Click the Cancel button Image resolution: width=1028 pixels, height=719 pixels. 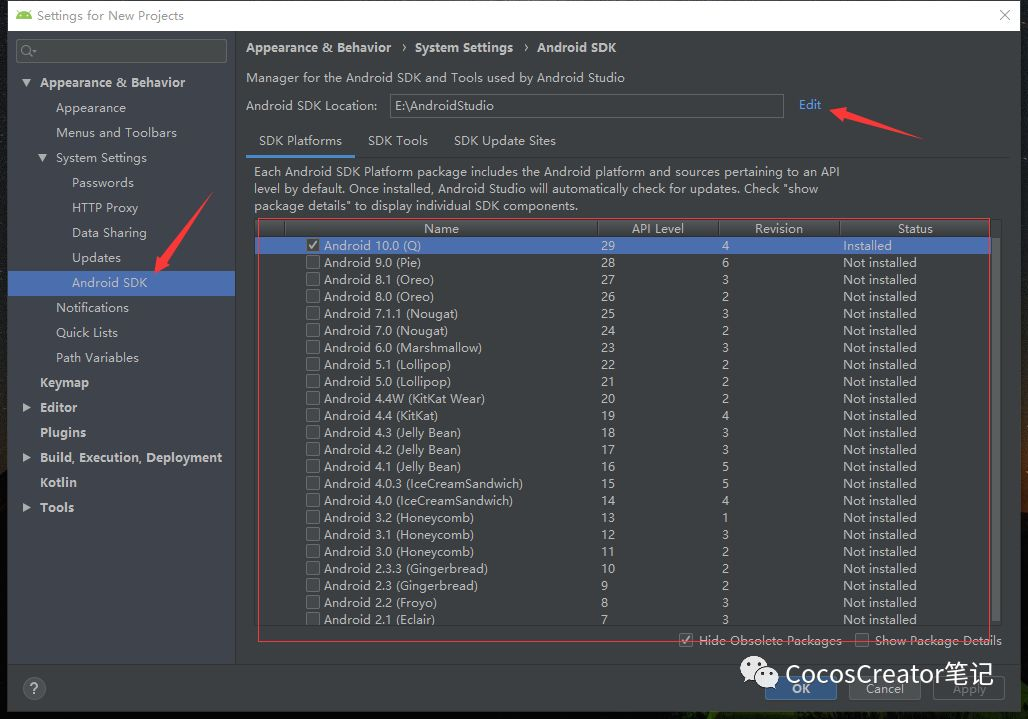[884, 689]
